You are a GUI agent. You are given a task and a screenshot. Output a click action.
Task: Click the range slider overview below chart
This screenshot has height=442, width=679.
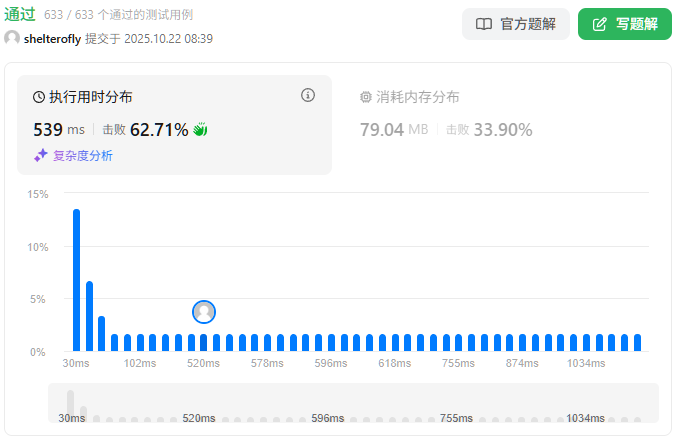point(353,404)
